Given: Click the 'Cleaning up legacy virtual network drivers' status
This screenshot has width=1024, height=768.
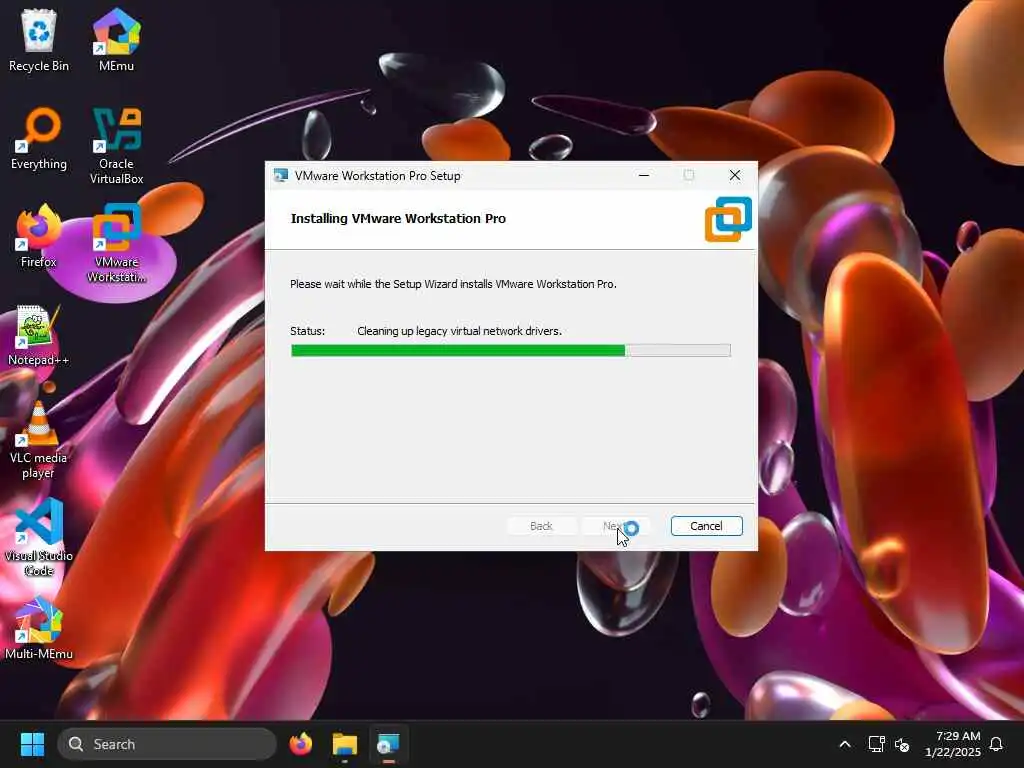Looking at the screenshot, I should click(459, 331).
